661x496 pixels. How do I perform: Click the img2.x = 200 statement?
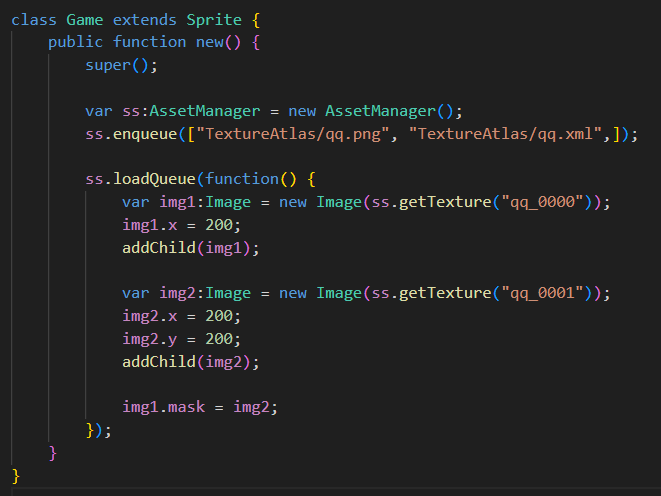point(181,316)
